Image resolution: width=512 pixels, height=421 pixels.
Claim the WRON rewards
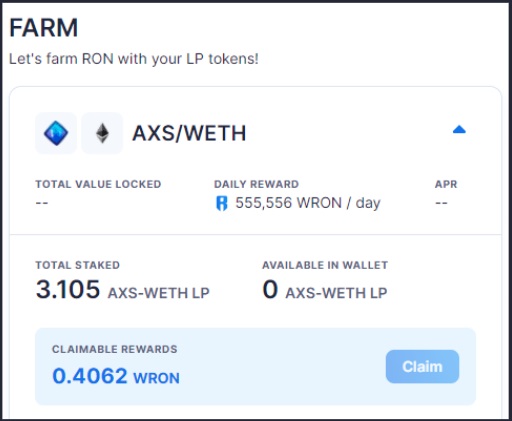coord(422,367)
